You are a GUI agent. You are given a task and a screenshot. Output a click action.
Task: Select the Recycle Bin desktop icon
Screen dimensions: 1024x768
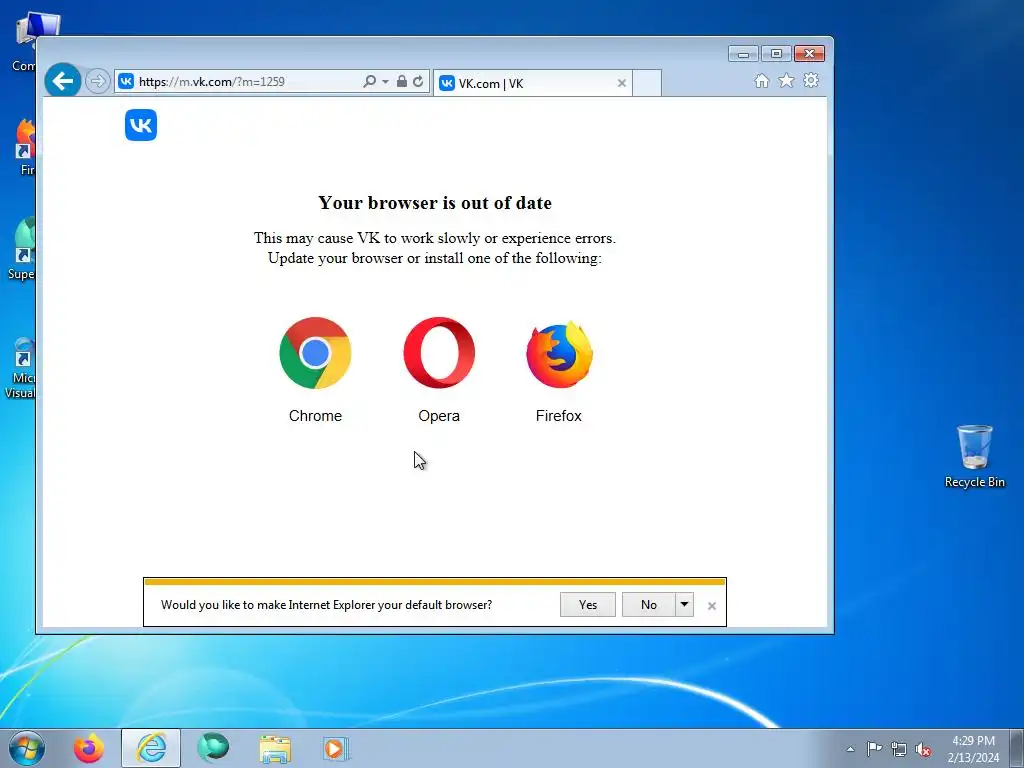point(974,456)
